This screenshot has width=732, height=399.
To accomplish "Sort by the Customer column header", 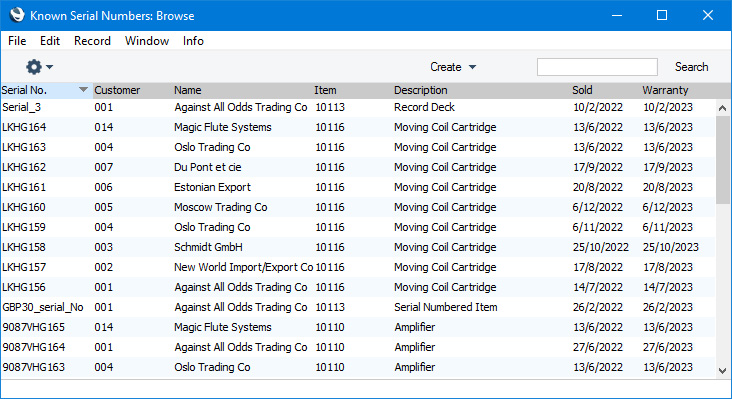I will tap(117, 90).
